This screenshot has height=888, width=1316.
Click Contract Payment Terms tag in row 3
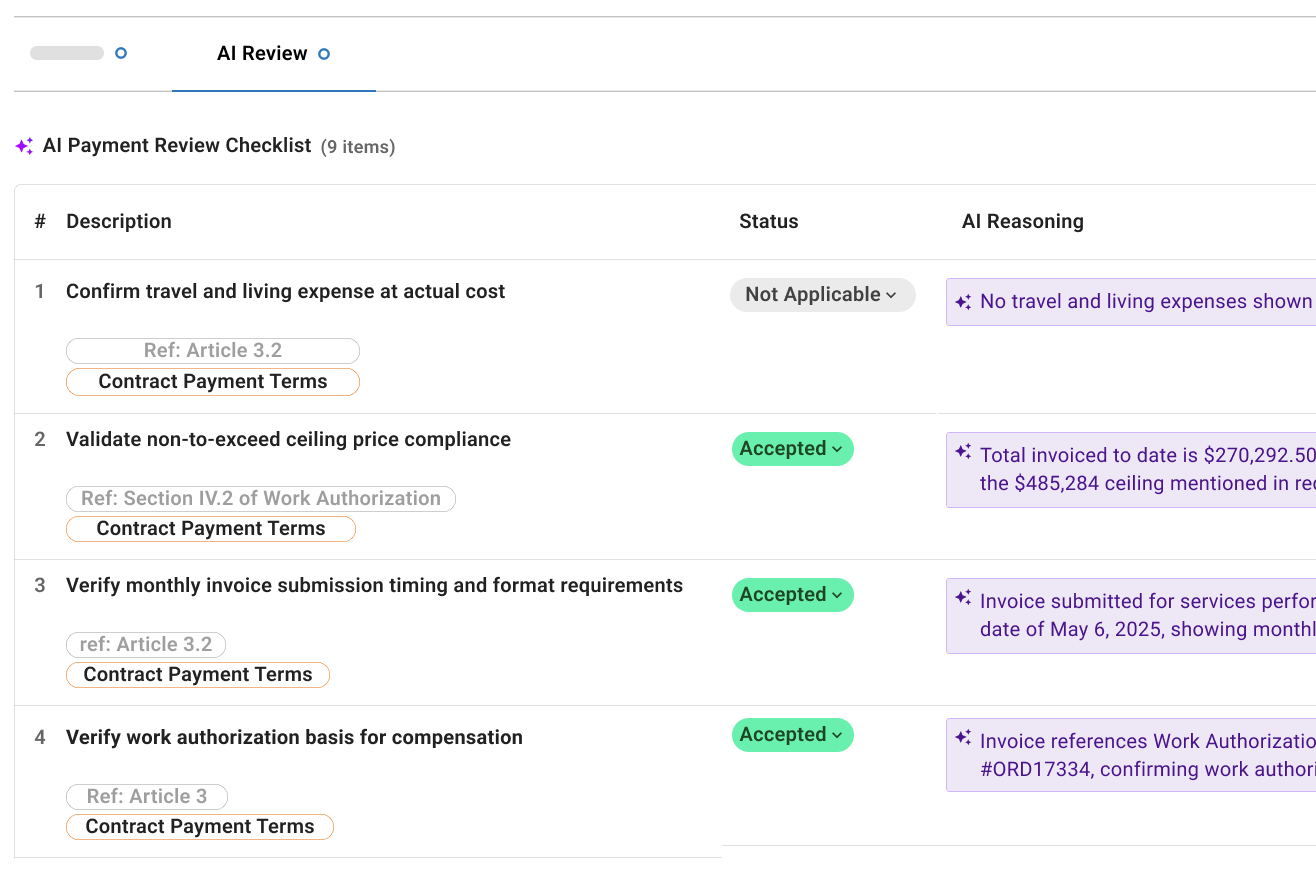(197, 675)
